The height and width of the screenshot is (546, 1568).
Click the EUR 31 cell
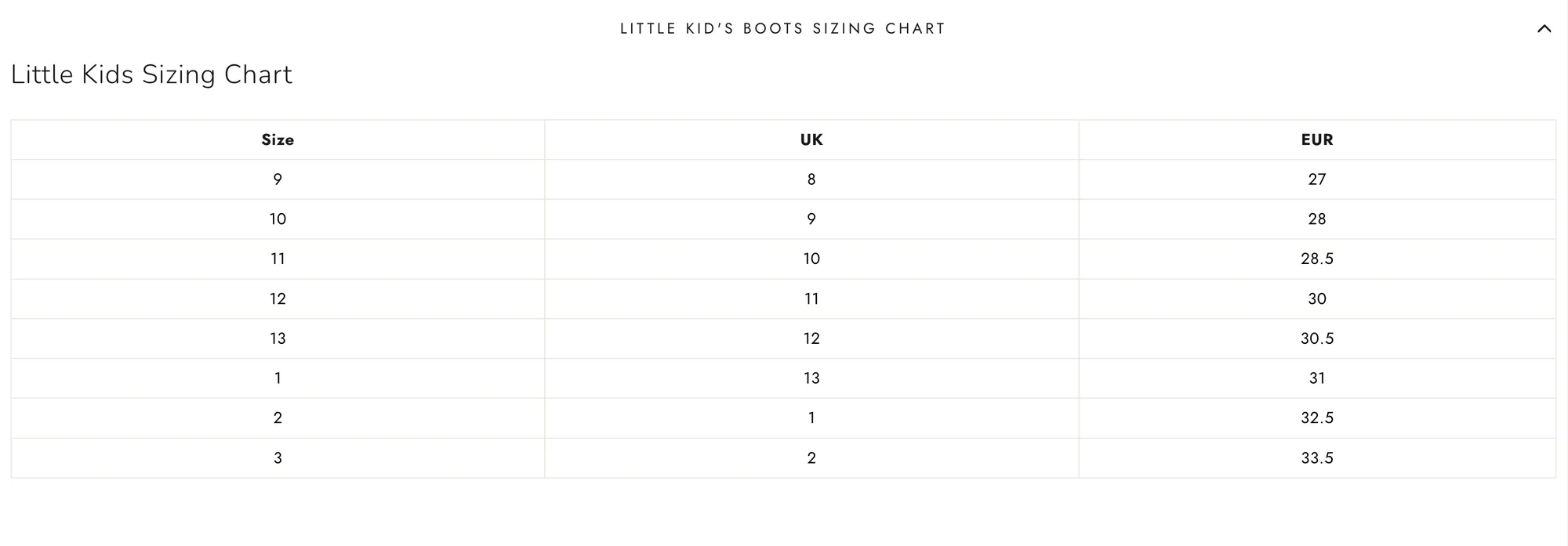pos(1317,378)
